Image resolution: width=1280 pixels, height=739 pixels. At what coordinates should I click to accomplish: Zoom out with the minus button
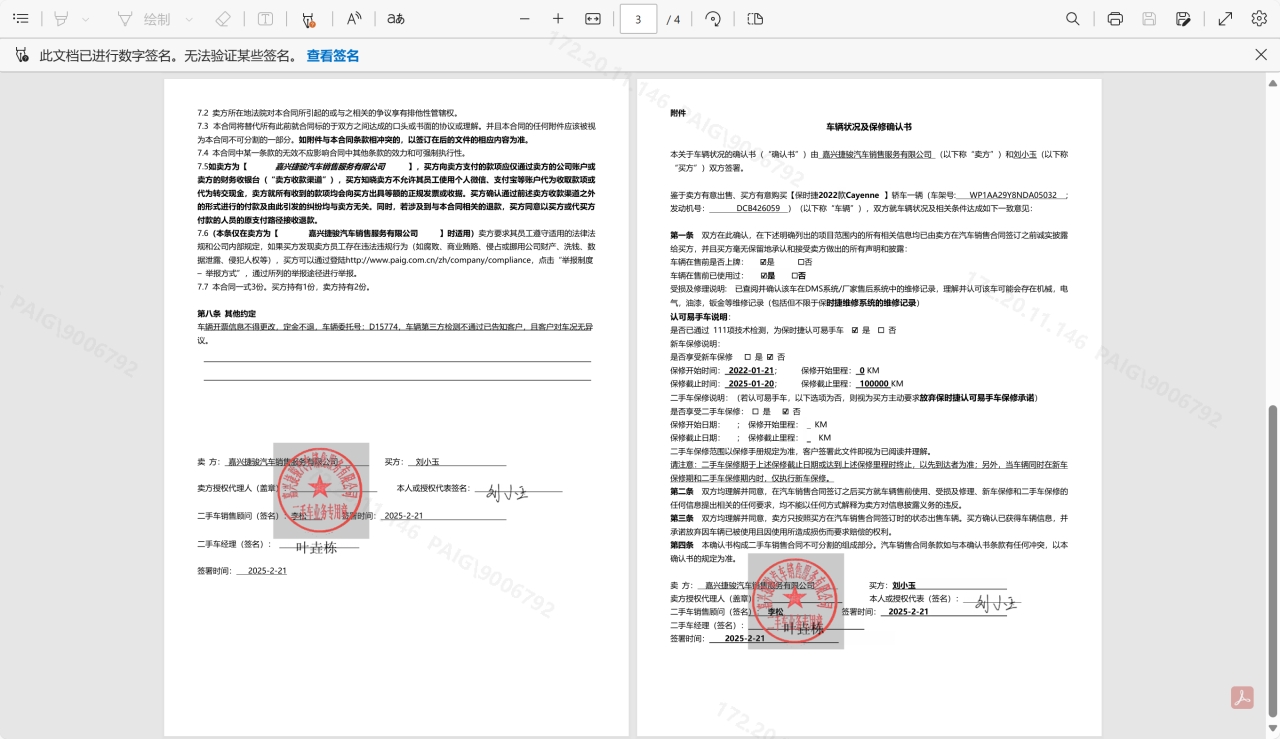pos(525,19)
